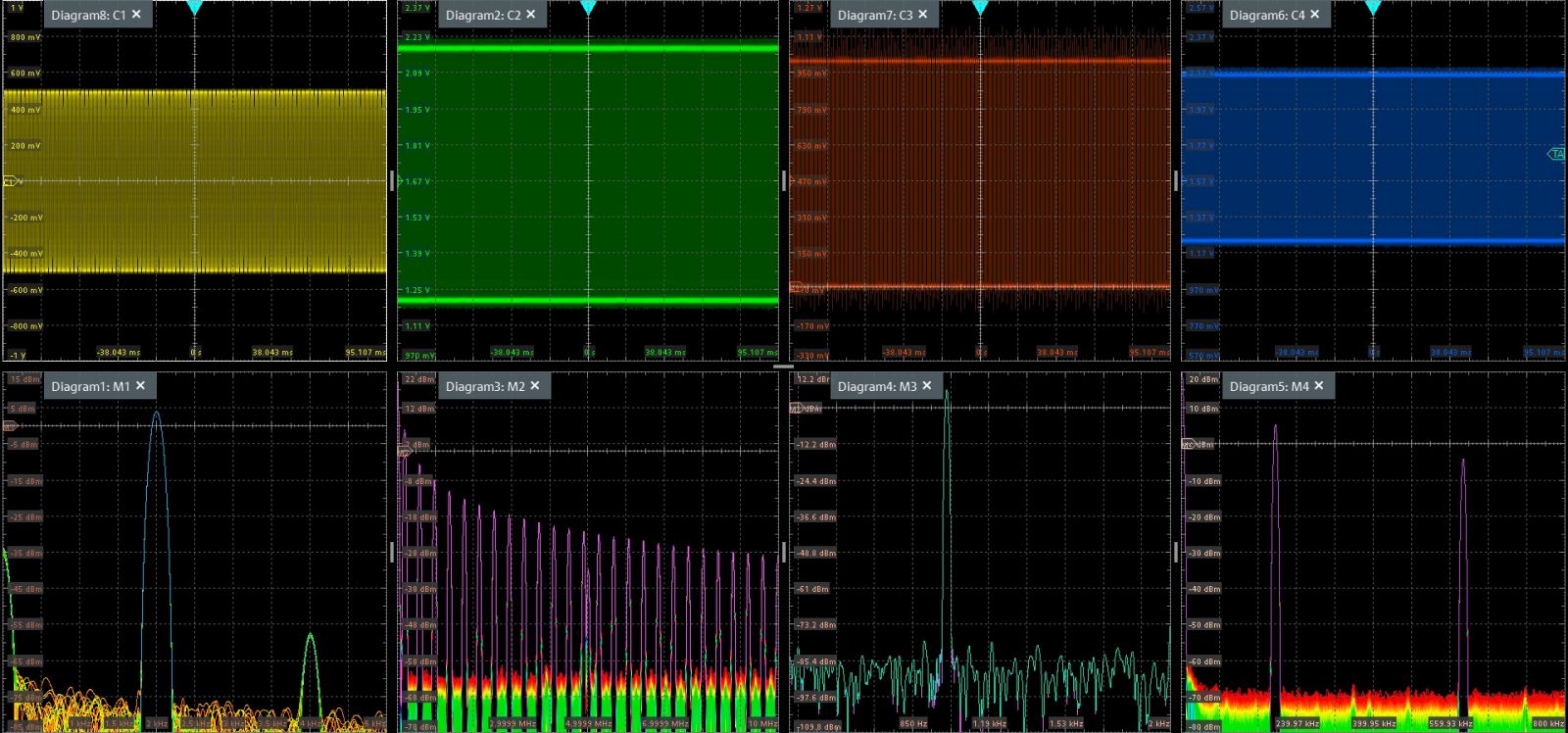Select the Diagram1: M1 tab label
Screen dimensions: 1568x733
90,386
